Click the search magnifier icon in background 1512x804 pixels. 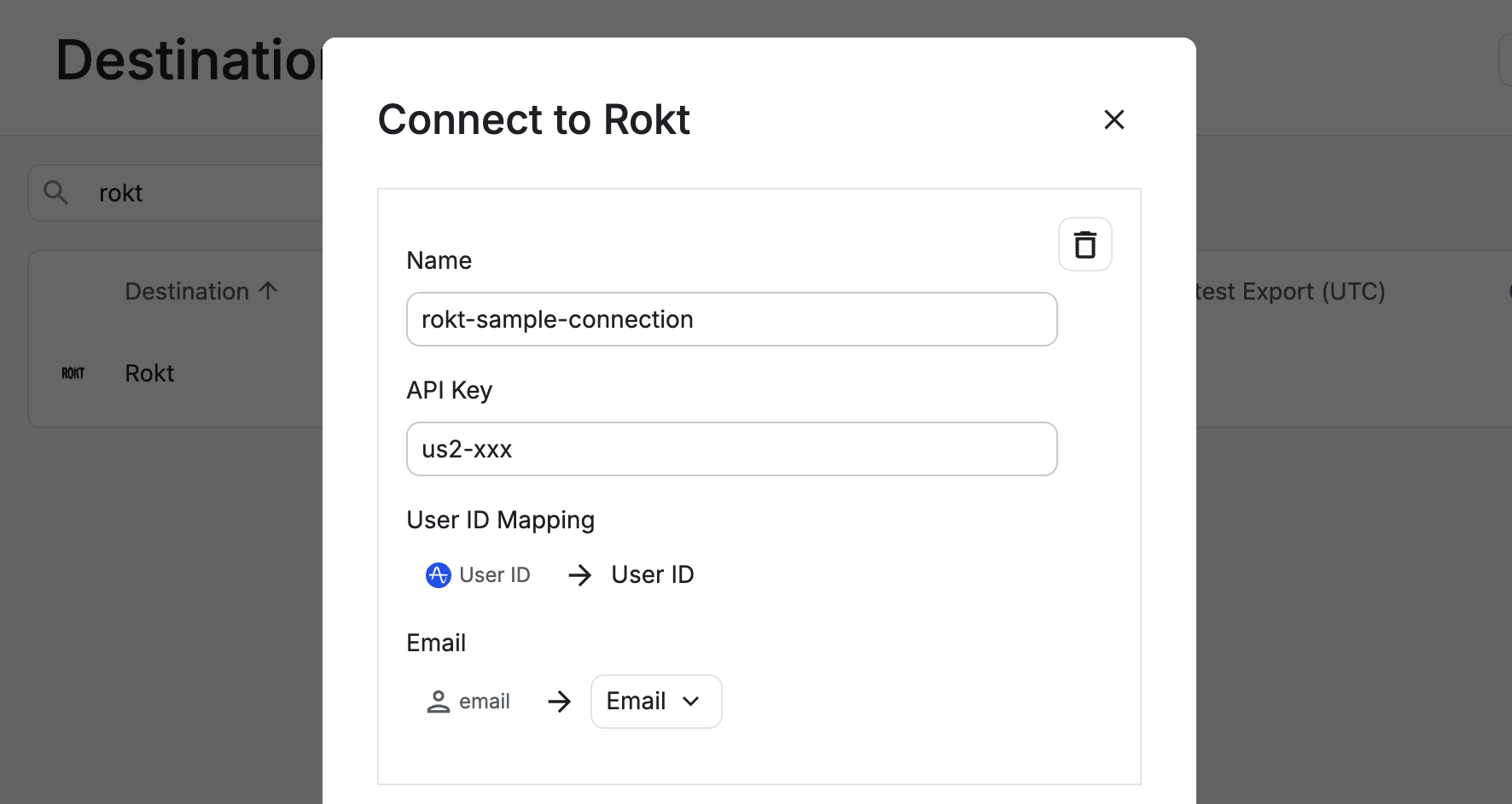(55, 192)
